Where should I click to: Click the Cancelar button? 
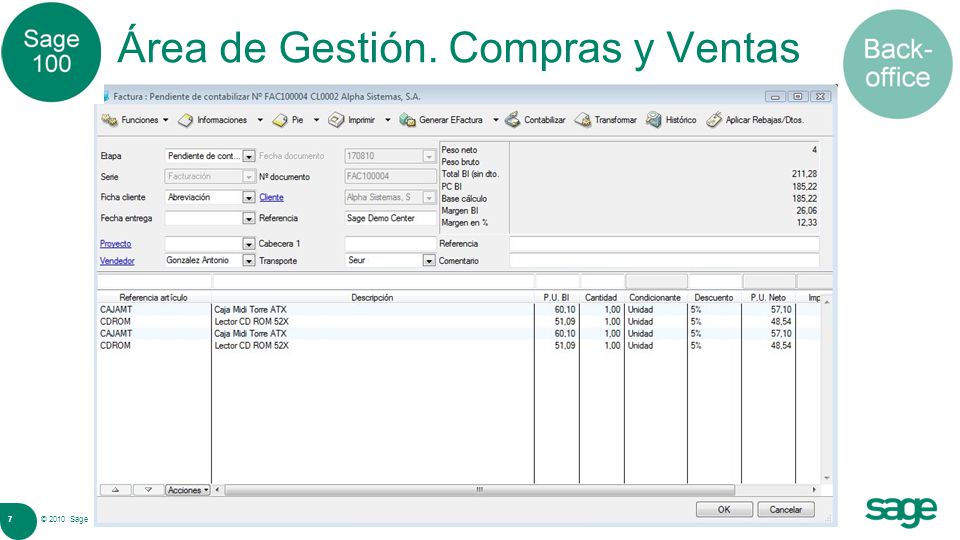(786, 509)
